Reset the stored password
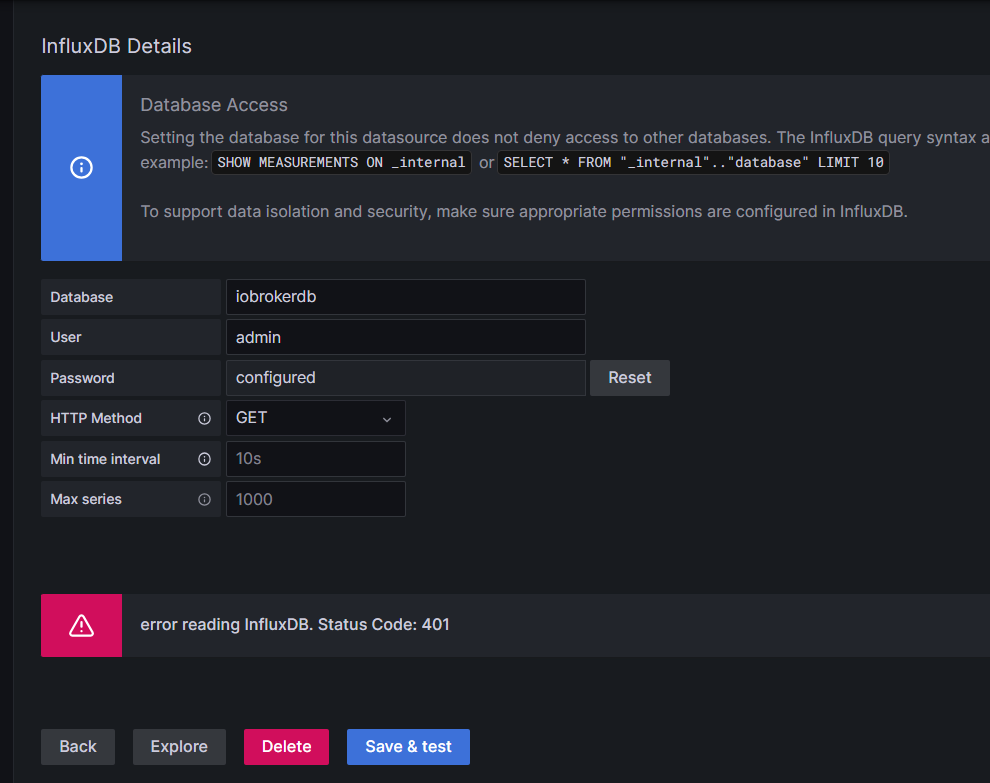990x783 pixels. click(629, 378)
